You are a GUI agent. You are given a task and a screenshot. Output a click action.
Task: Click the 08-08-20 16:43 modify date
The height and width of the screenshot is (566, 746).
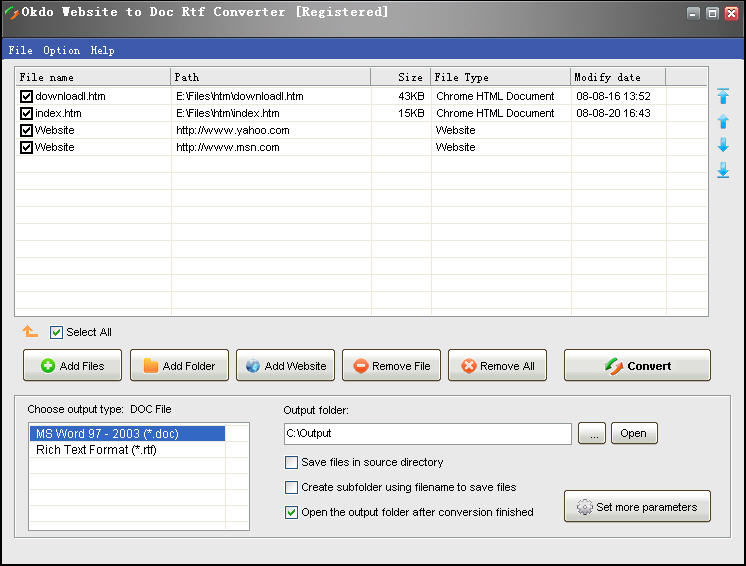click(613, 113)
